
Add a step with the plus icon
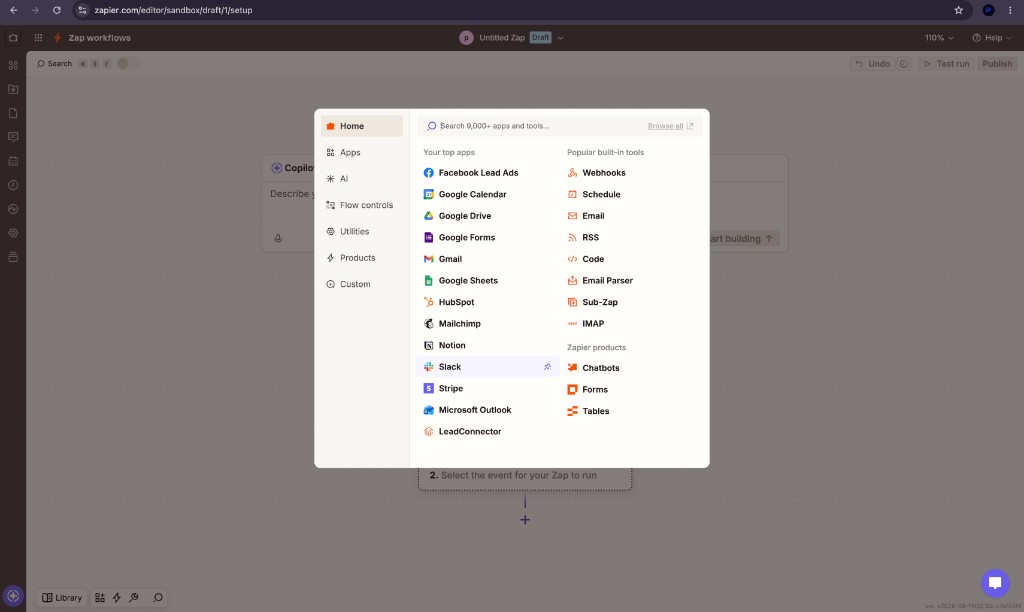point(525,520)
